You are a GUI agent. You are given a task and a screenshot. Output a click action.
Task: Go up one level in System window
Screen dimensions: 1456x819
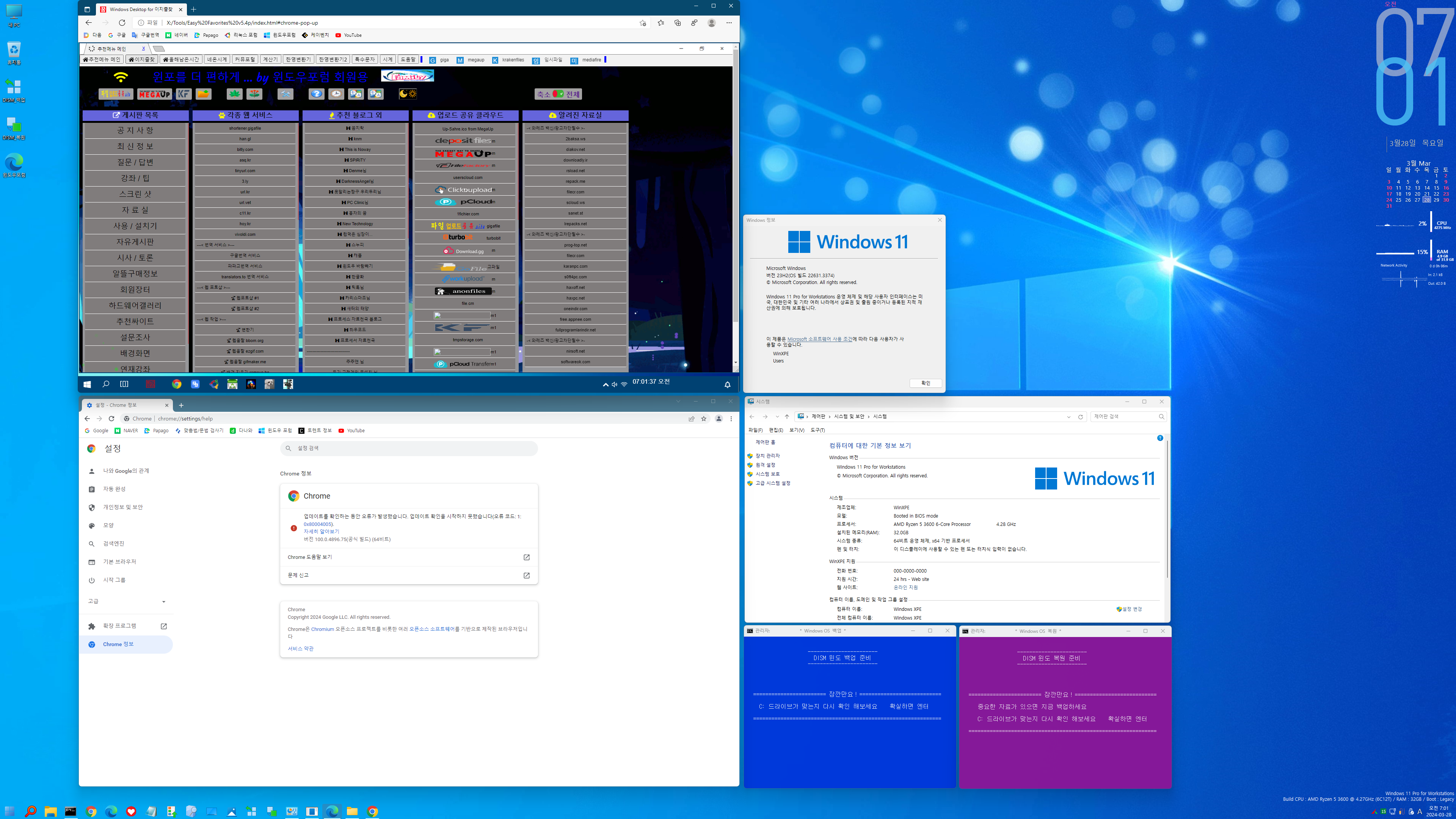787,417
